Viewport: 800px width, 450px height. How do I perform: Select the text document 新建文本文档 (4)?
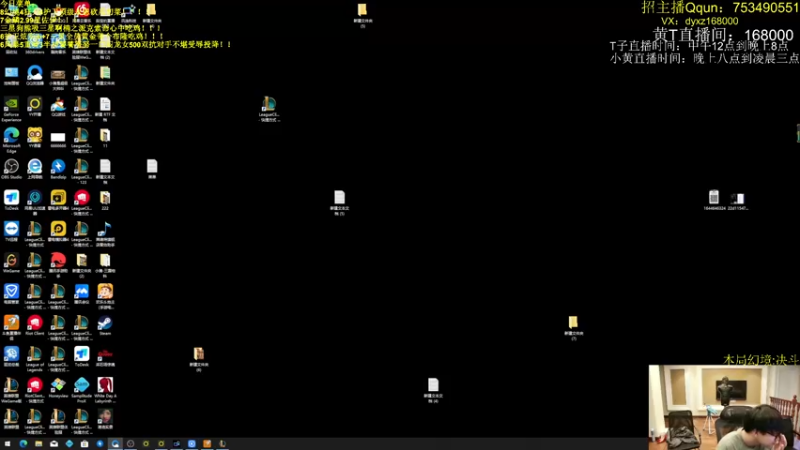tap(433, 390)
